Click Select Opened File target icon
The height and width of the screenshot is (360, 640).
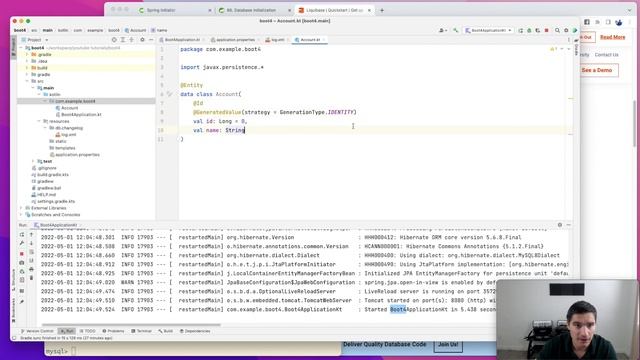(x=114, y=40)
